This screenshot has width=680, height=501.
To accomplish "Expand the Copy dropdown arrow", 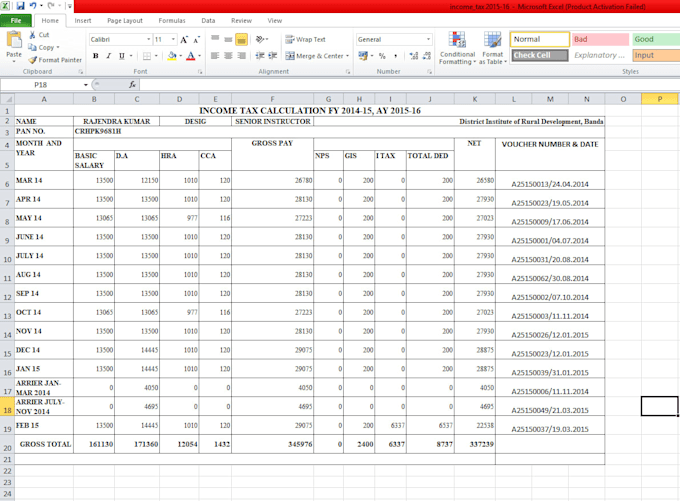I will pos(58,47).
